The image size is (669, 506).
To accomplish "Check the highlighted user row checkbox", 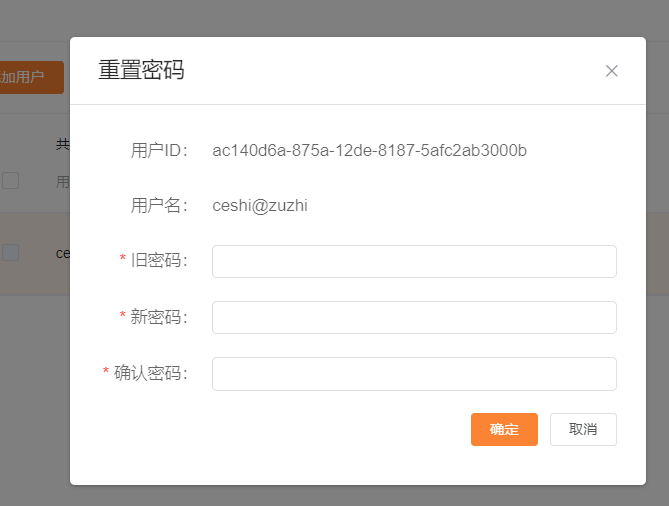I will 10,253.
